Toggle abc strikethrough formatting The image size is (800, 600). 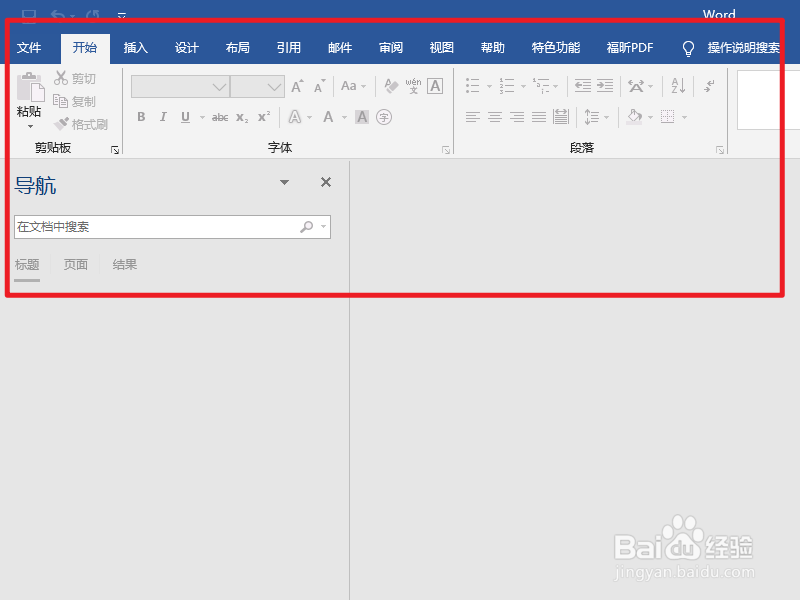point(220,117)
